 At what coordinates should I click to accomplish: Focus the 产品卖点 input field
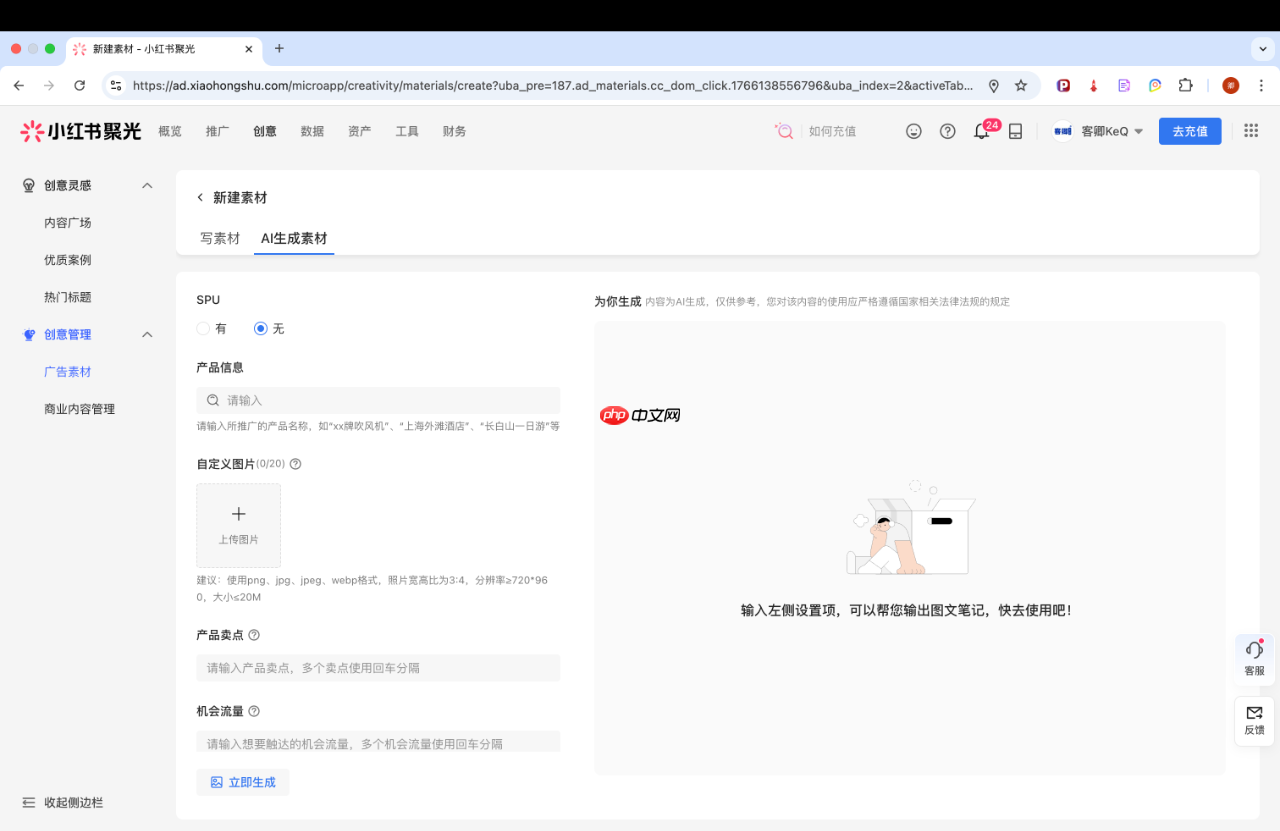click(378, 668)
